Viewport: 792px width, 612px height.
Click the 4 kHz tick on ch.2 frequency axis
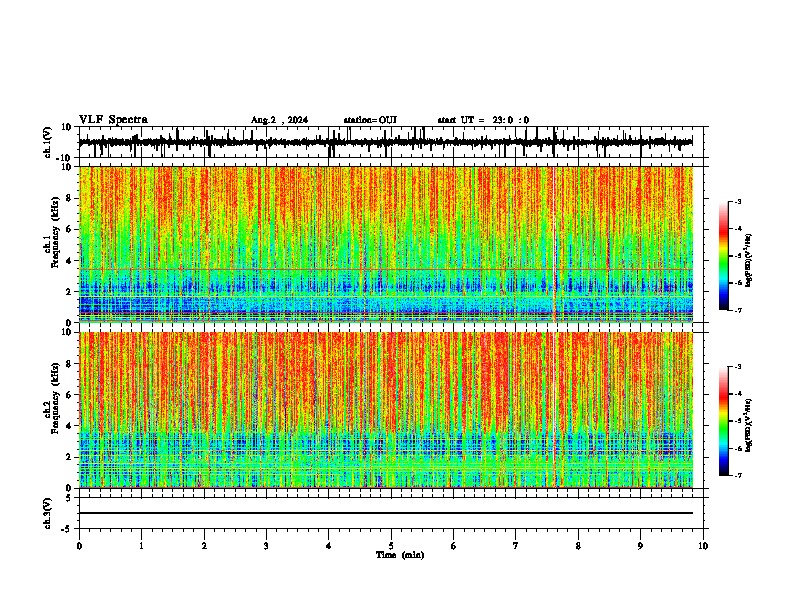coord(70,426)
